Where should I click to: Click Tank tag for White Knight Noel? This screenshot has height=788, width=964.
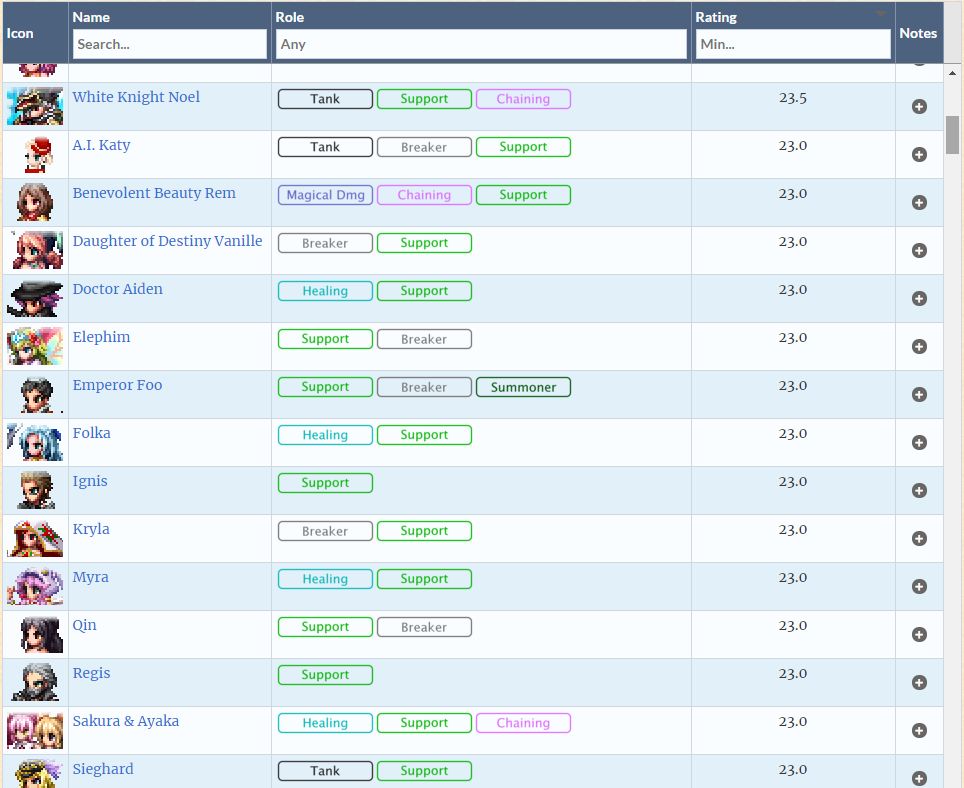click(x=325, y=99)
